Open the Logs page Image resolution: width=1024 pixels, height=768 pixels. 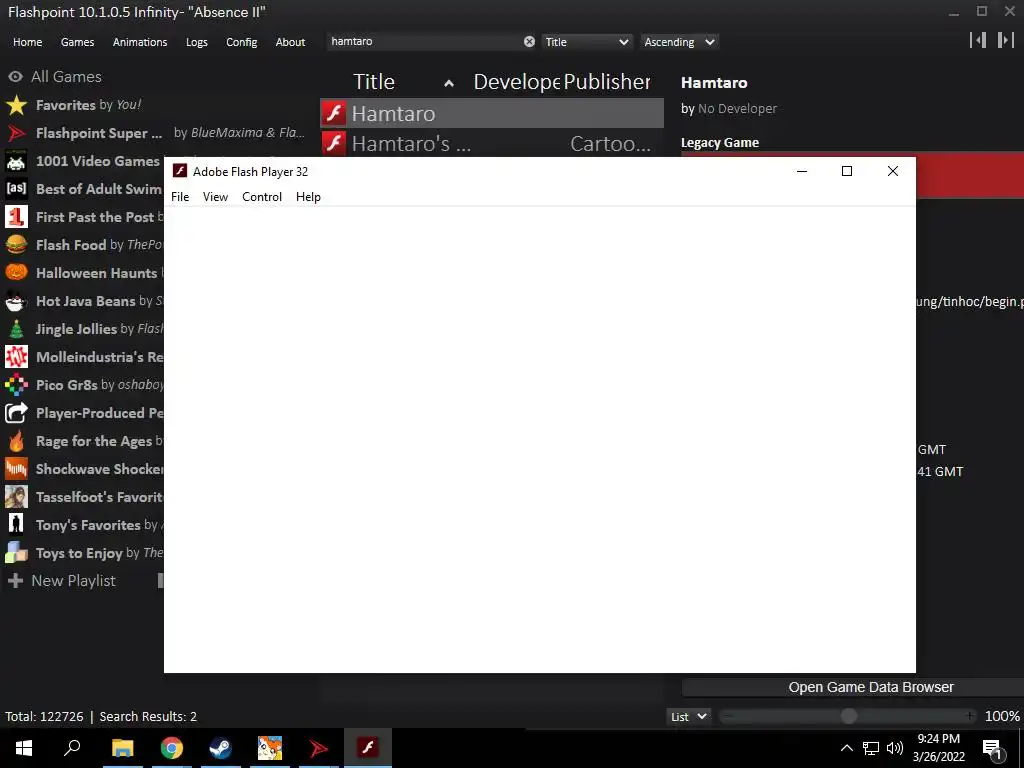pos(197,42)
